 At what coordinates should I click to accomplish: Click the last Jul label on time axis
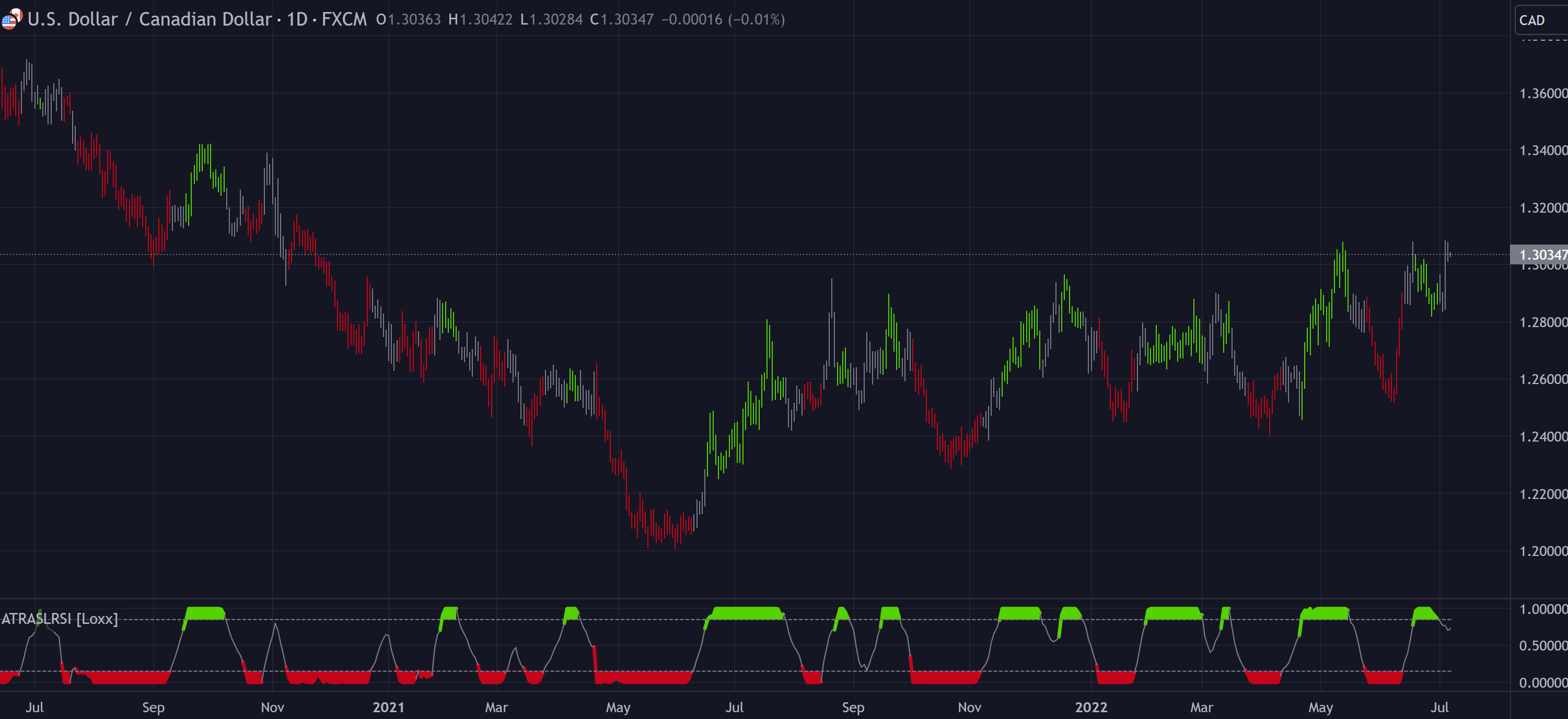(x=1439, y=707)
